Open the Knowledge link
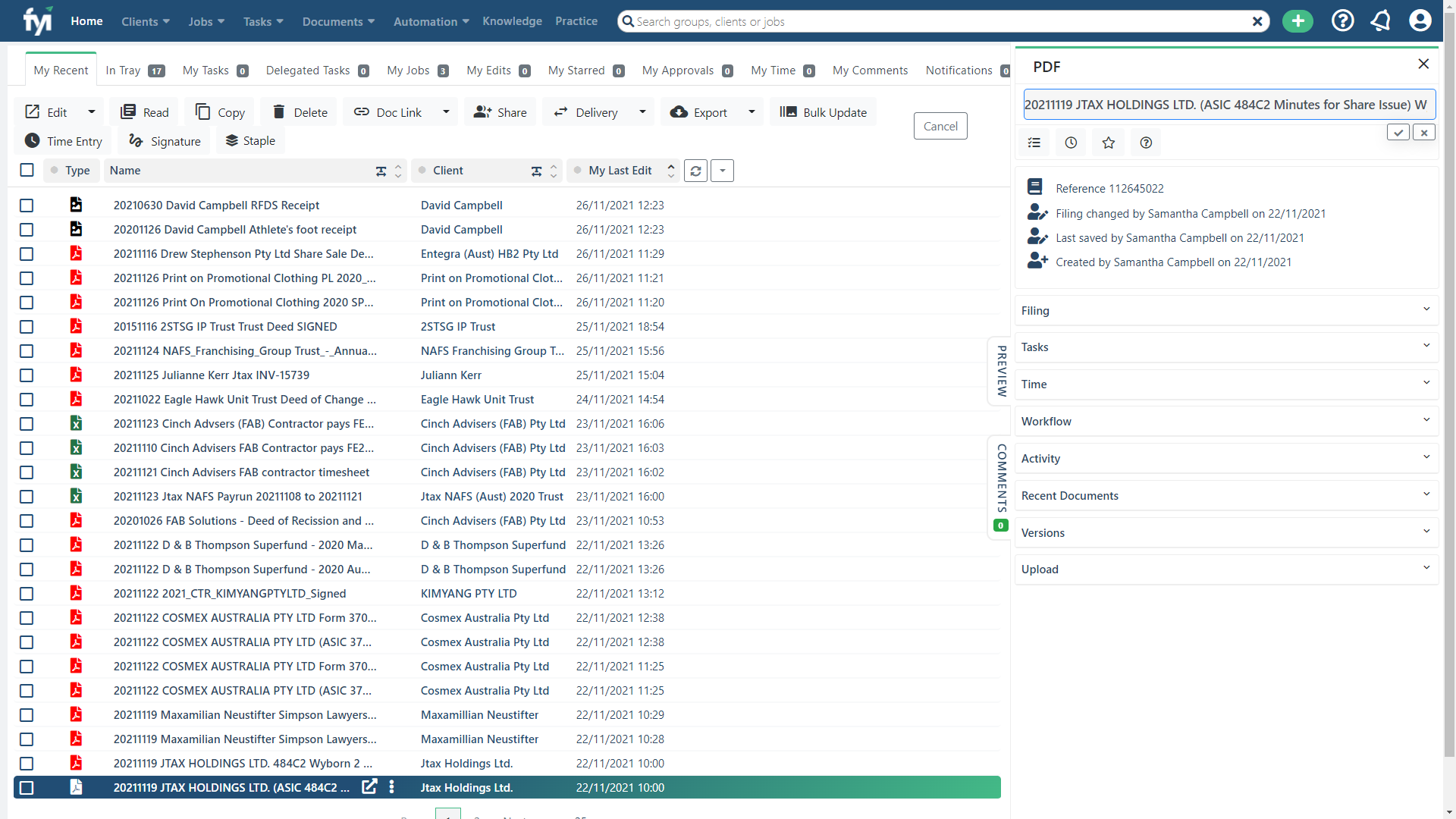1456x819 pixels. (x=512, y=21)
